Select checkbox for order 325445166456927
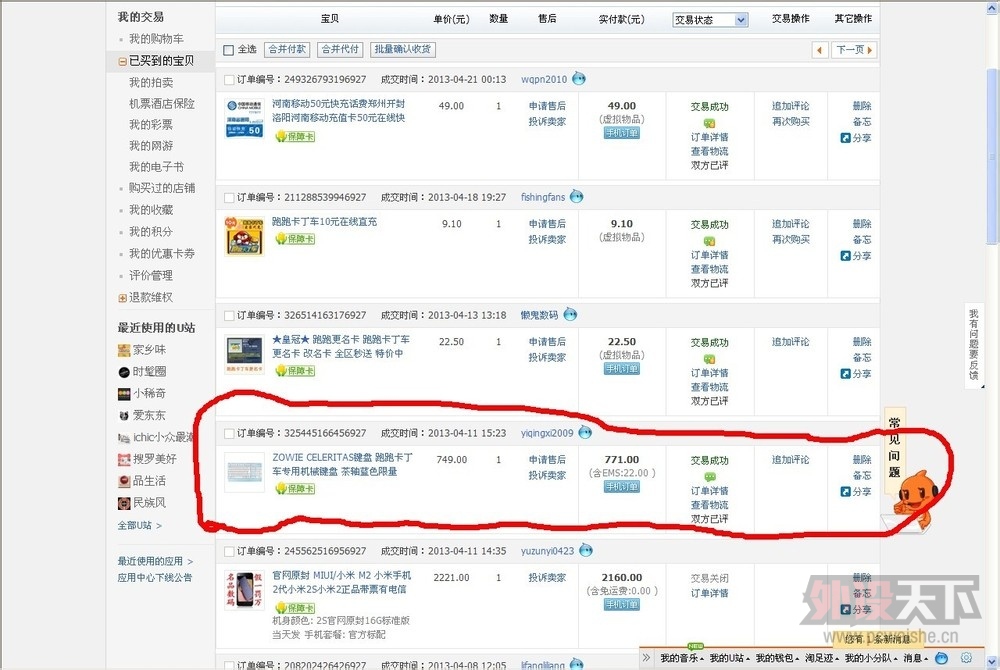This screenshot has height=670, width=1000. pyautogui.click(x=229, y=433)
